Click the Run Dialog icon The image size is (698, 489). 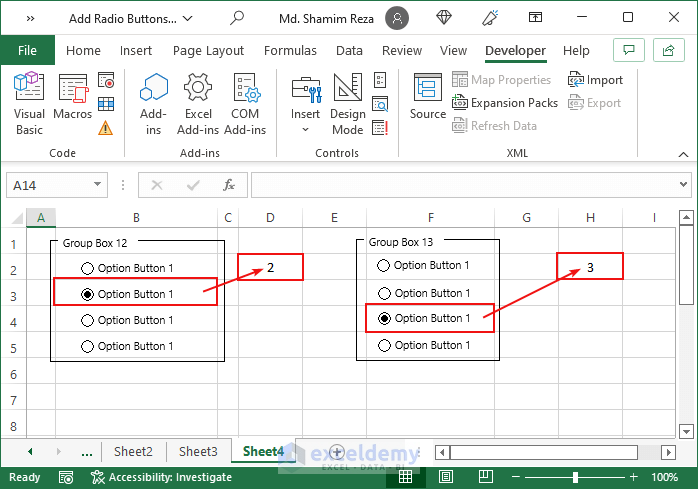380,128
